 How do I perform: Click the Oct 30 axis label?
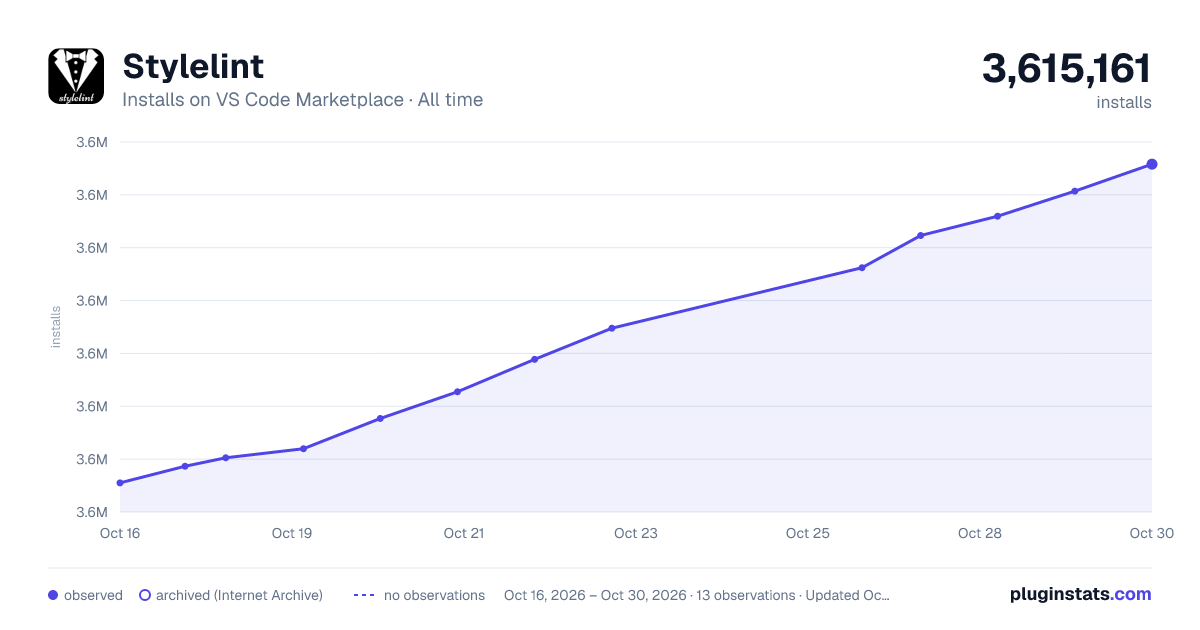click(x=1151, y=533)
